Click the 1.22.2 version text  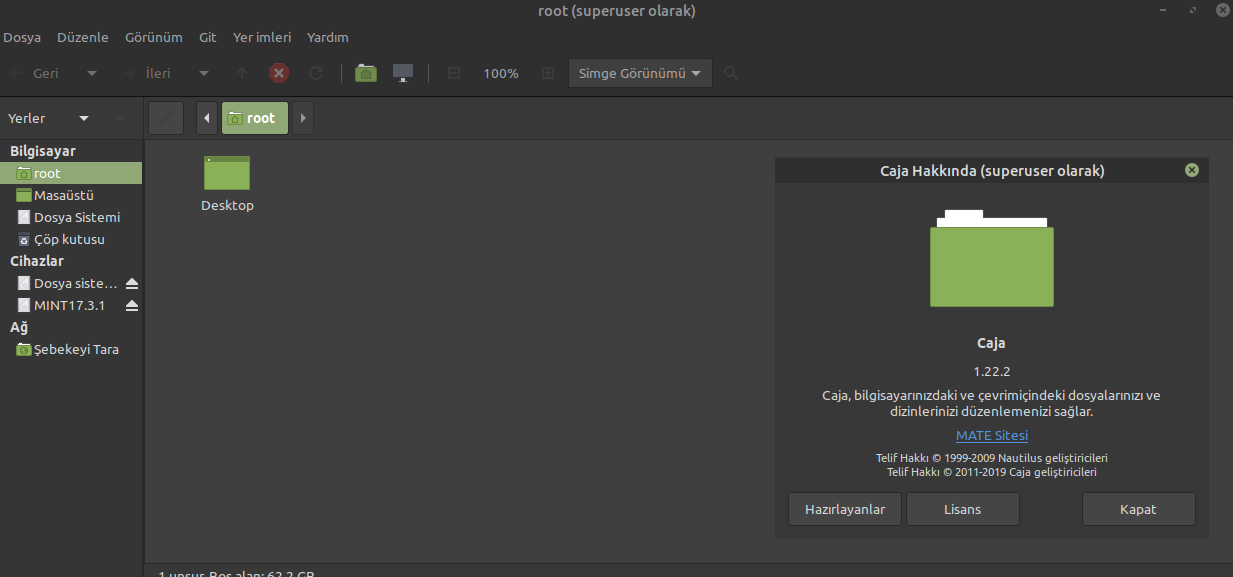[x=992, y=371]
